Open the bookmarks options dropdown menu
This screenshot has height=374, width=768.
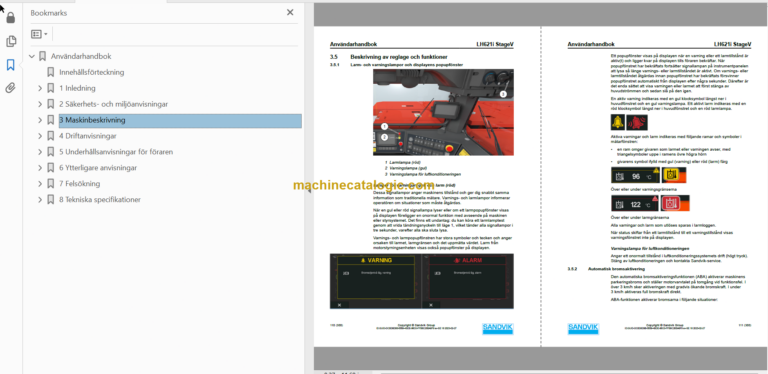(39, 34)
